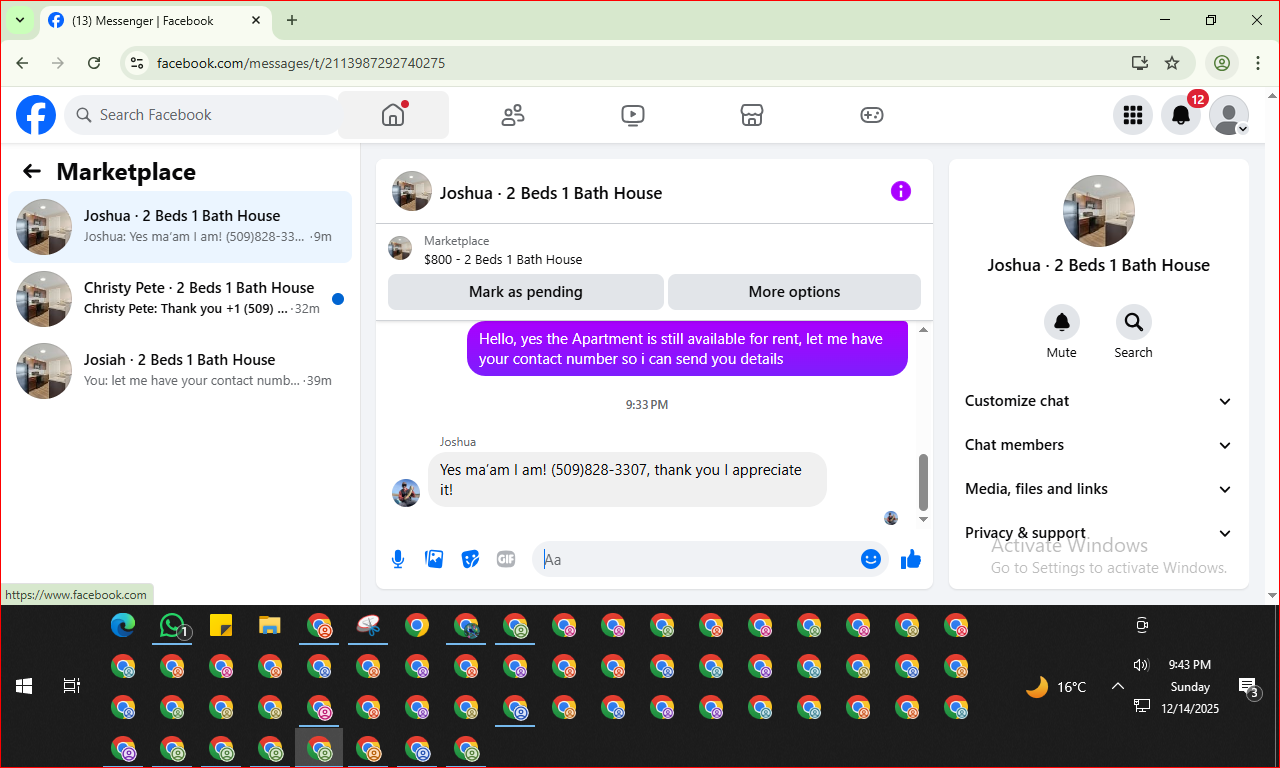The height and width of the screenshot is (768, 1280).
Task: Open a new Chrome tab
Action: pos(292,20)
